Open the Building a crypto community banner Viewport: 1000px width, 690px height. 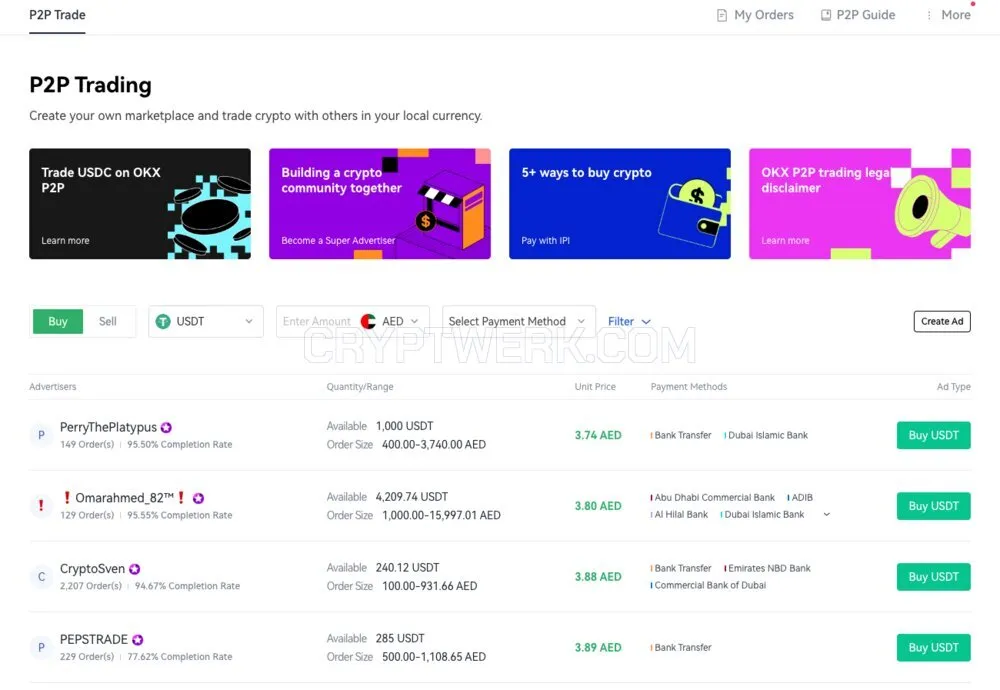pos(379,203)
